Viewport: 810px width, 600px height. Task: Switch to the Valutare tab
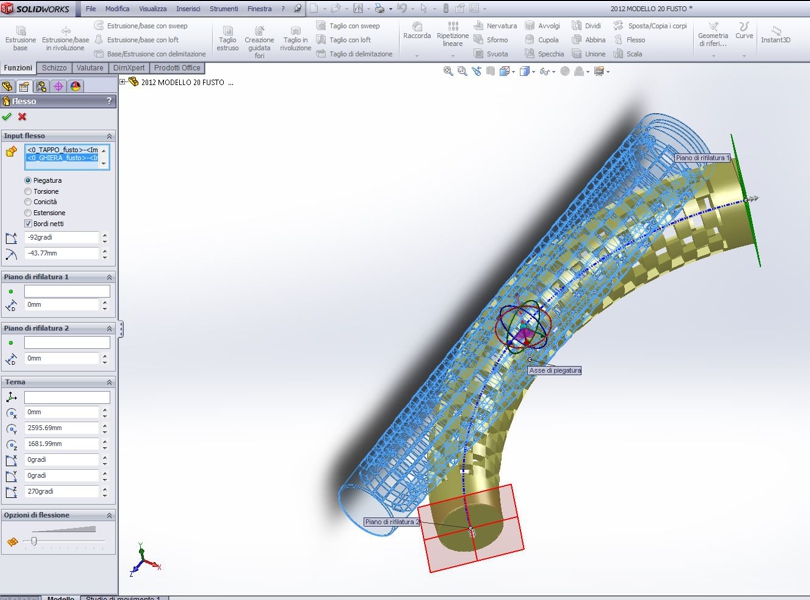pyautogui.click(x=90, y=68)
